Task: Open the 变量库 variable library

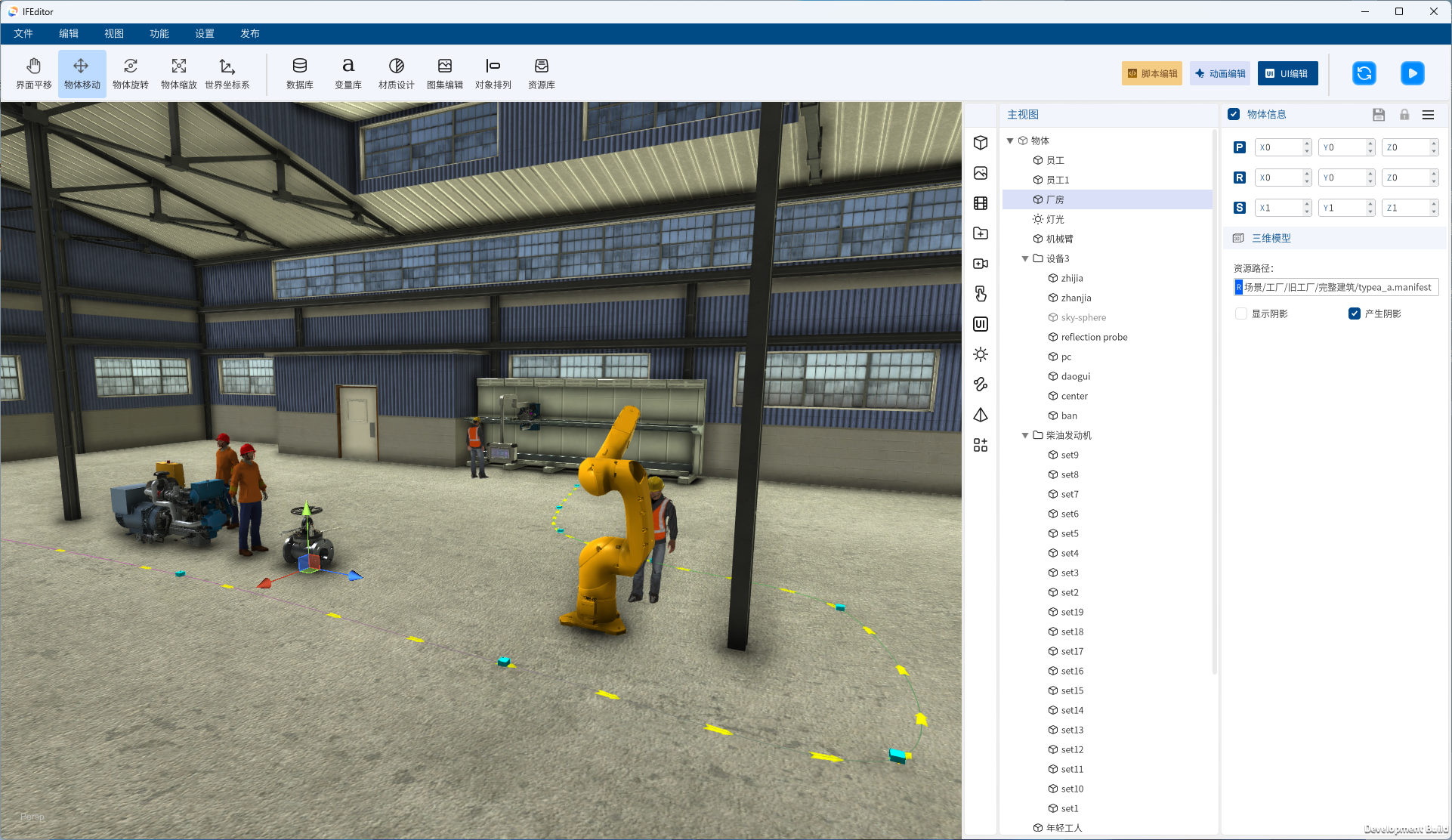Action: click(348, 73)
